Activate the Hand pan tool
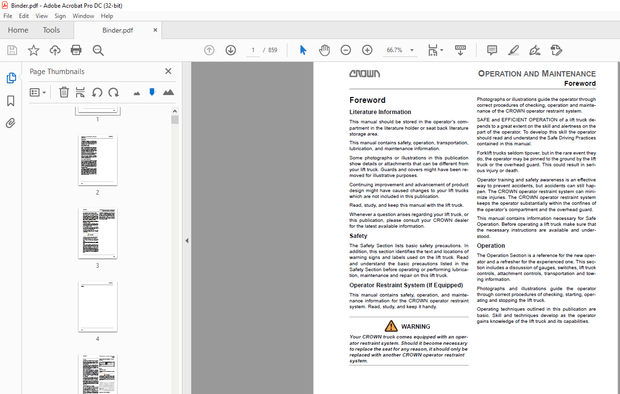620x394 pixels. 324,50
